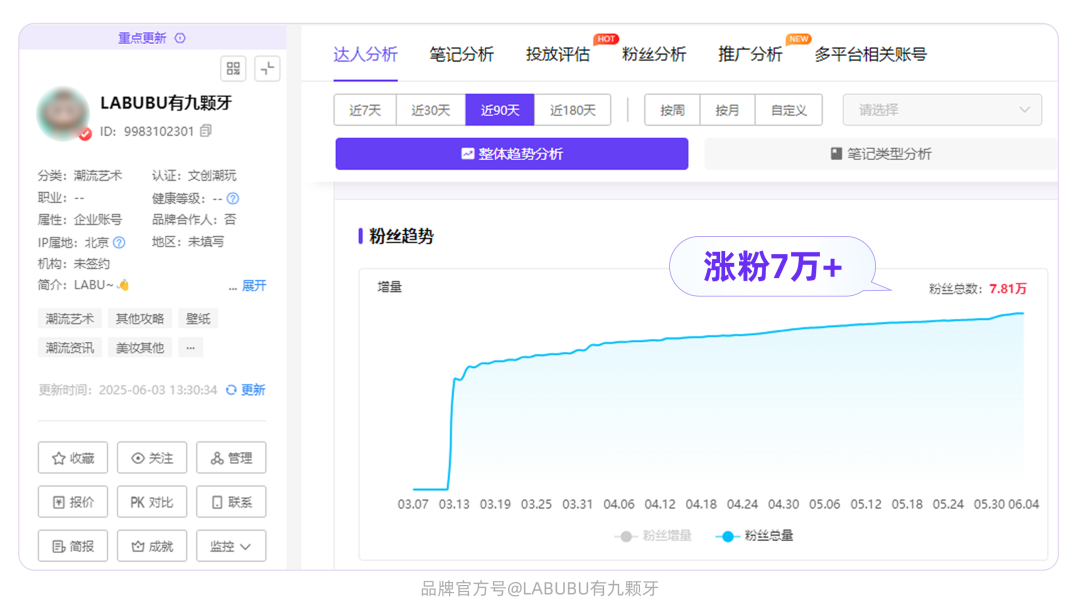Switch to 笔记类型分析 view

[880, 154]
